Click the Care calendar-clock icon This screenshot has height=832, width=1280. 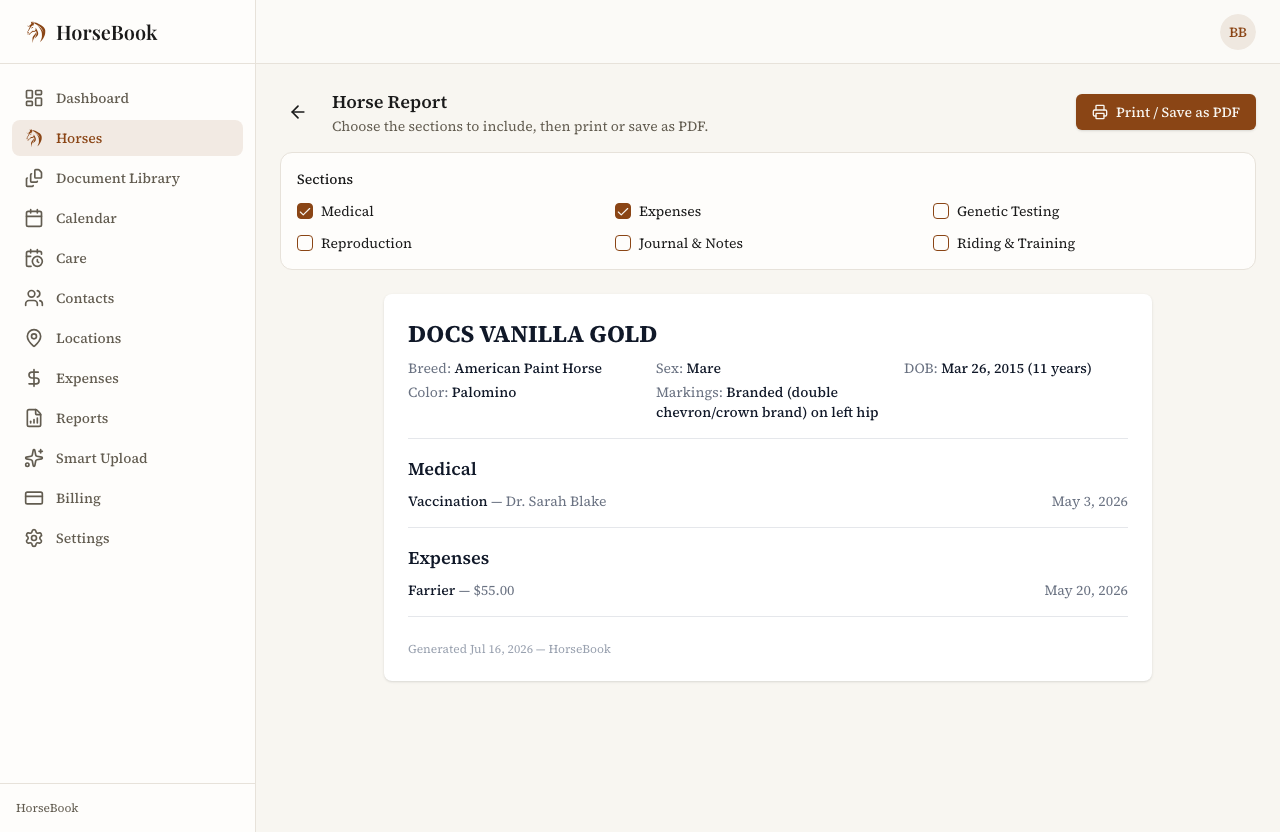coord(34,258)
